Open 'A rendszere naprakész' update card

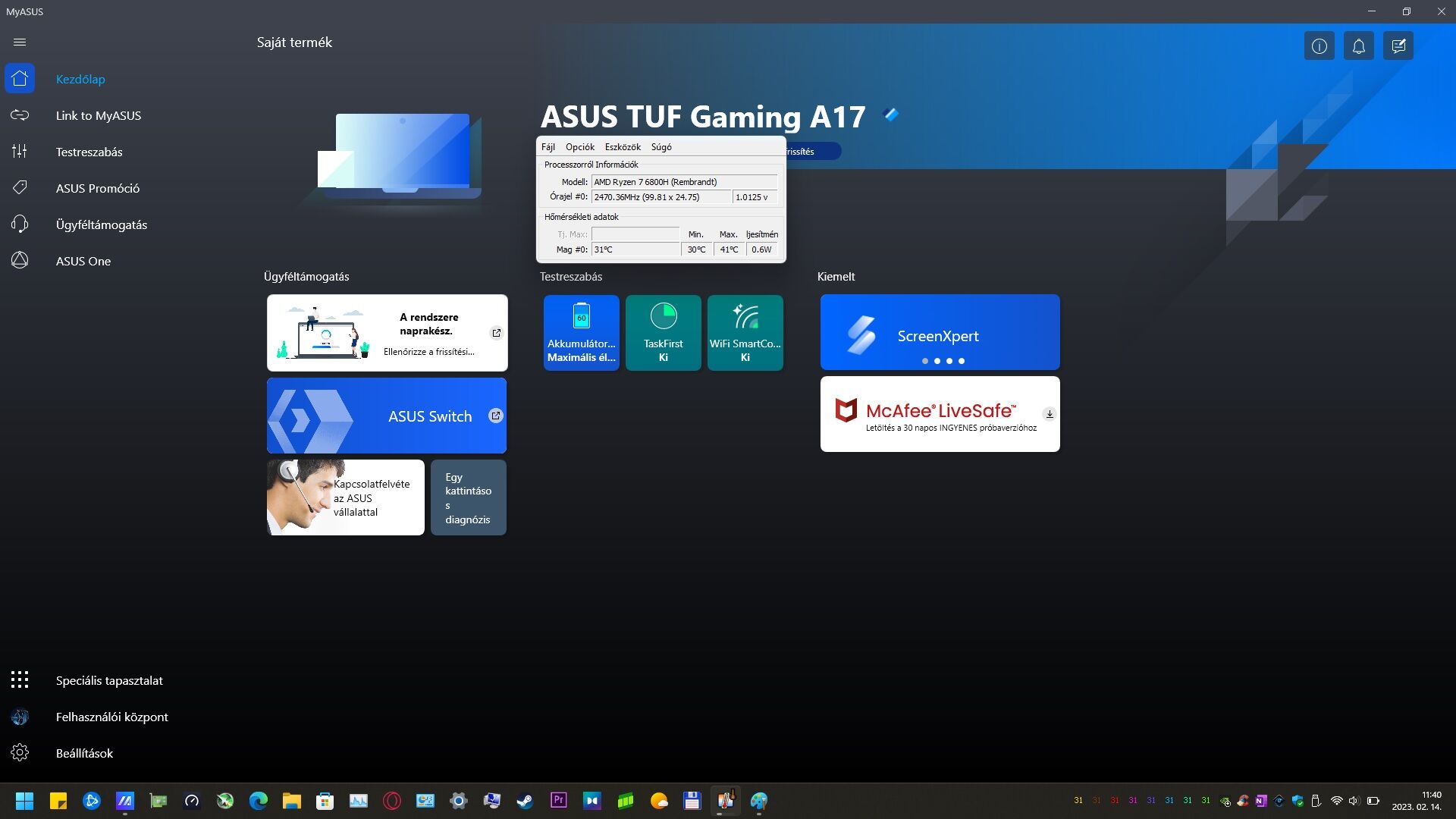388,333
